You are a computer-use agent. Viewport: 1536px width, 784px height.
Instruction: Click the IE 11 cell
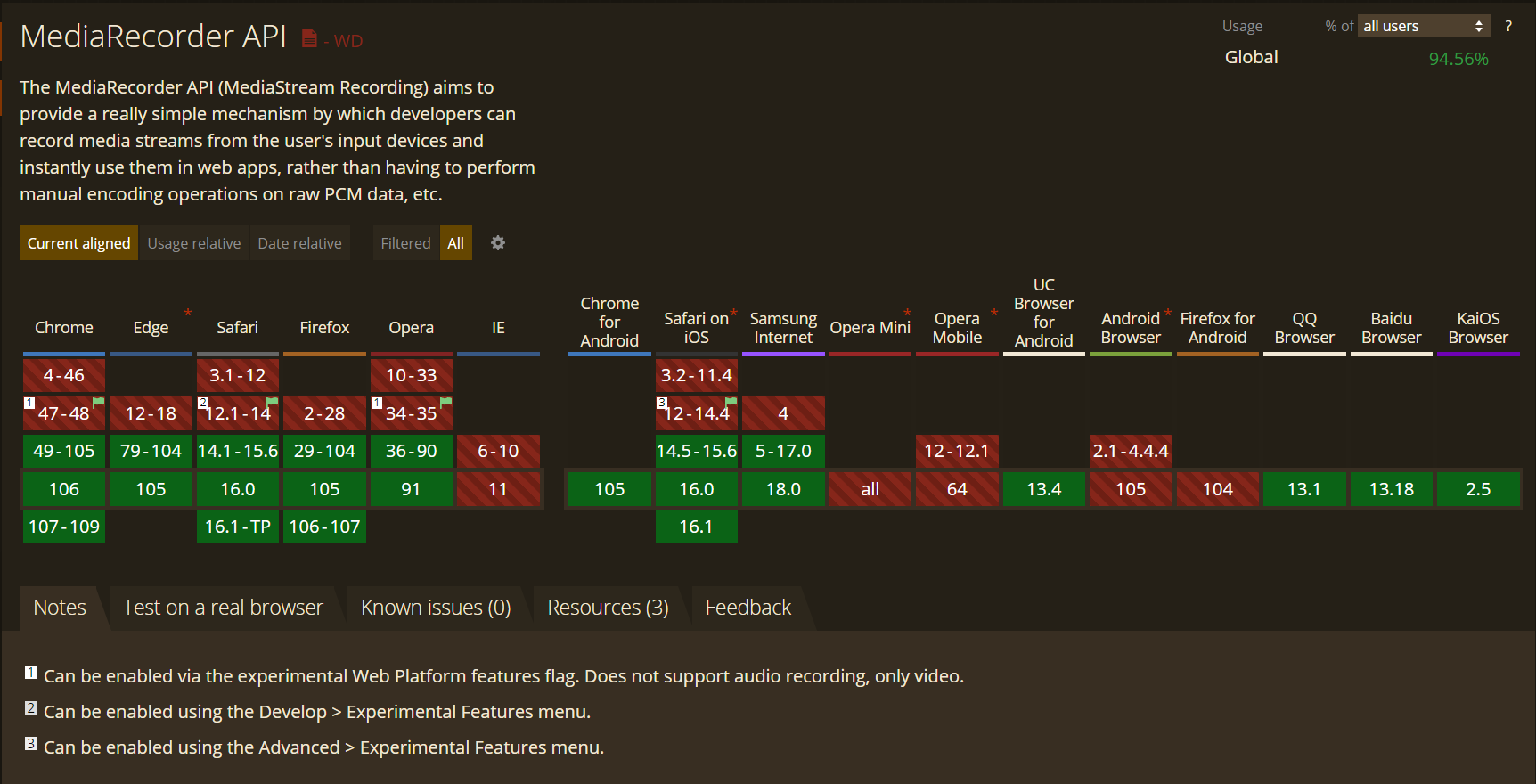pyautogui.click(x=498, y=489)
